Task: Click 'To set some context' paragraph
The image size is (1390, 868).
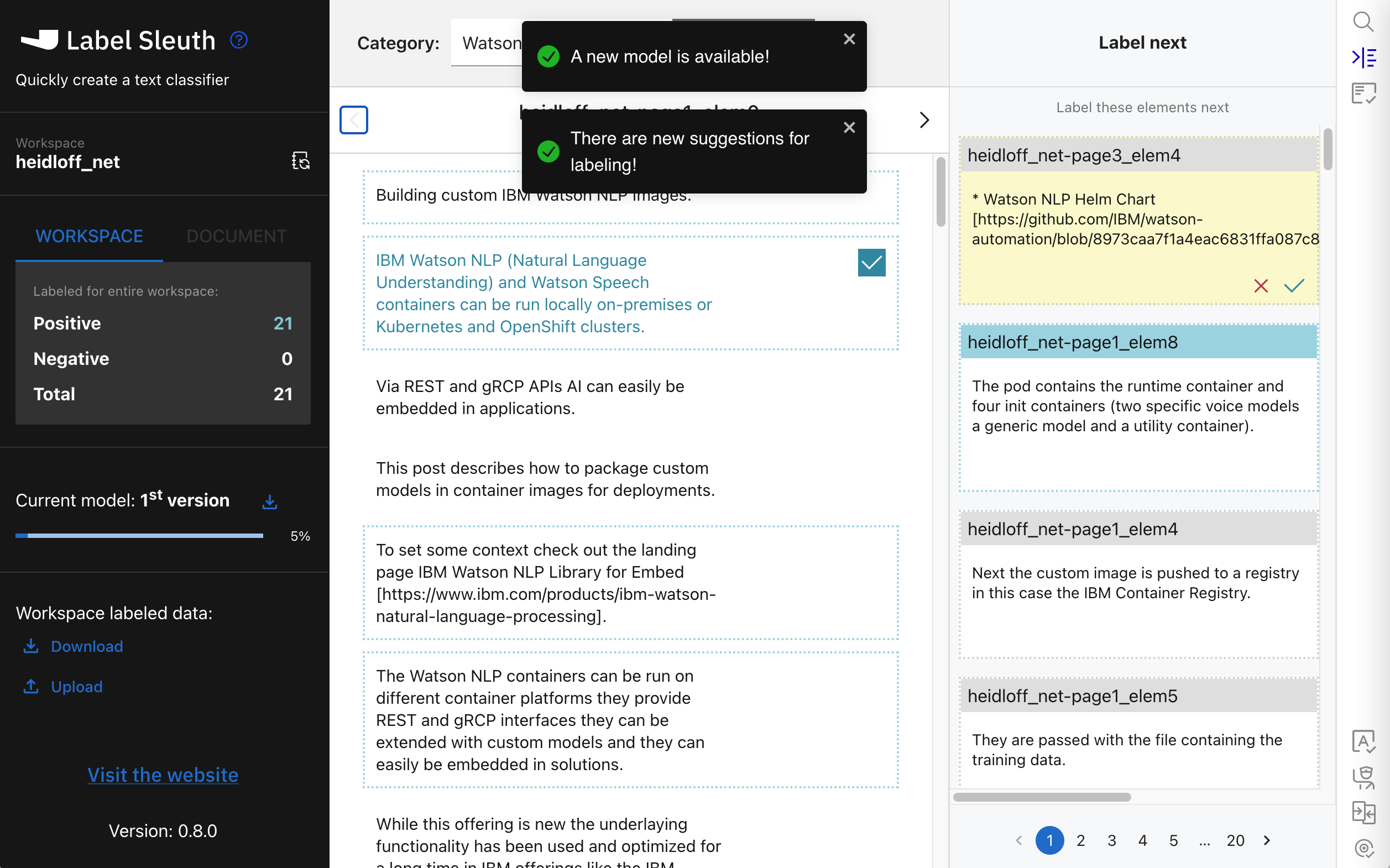Action: click(x=630, y=583)
